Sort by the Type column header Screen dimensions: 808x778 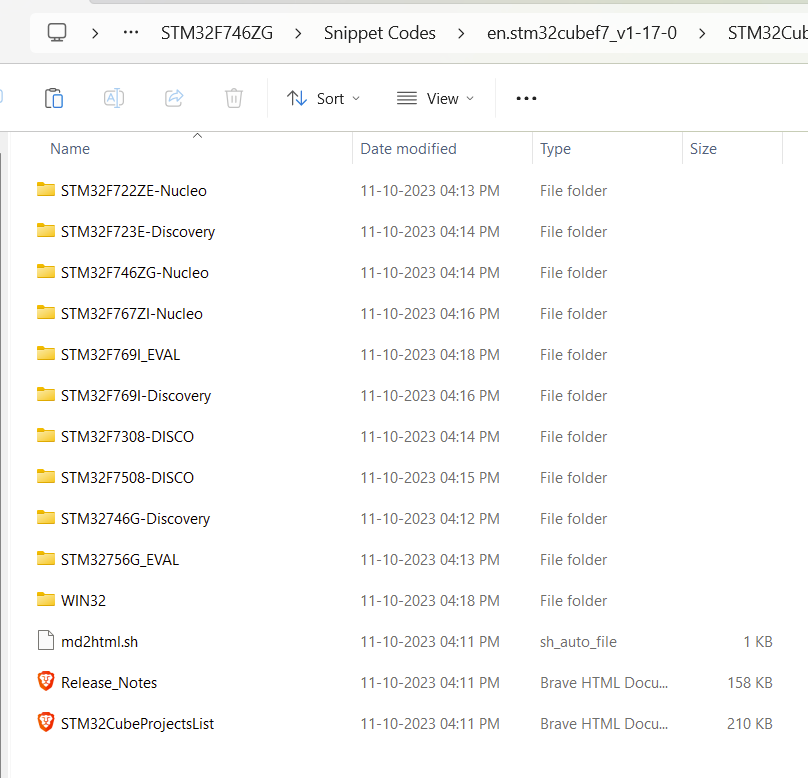click(x=555, y=149)
